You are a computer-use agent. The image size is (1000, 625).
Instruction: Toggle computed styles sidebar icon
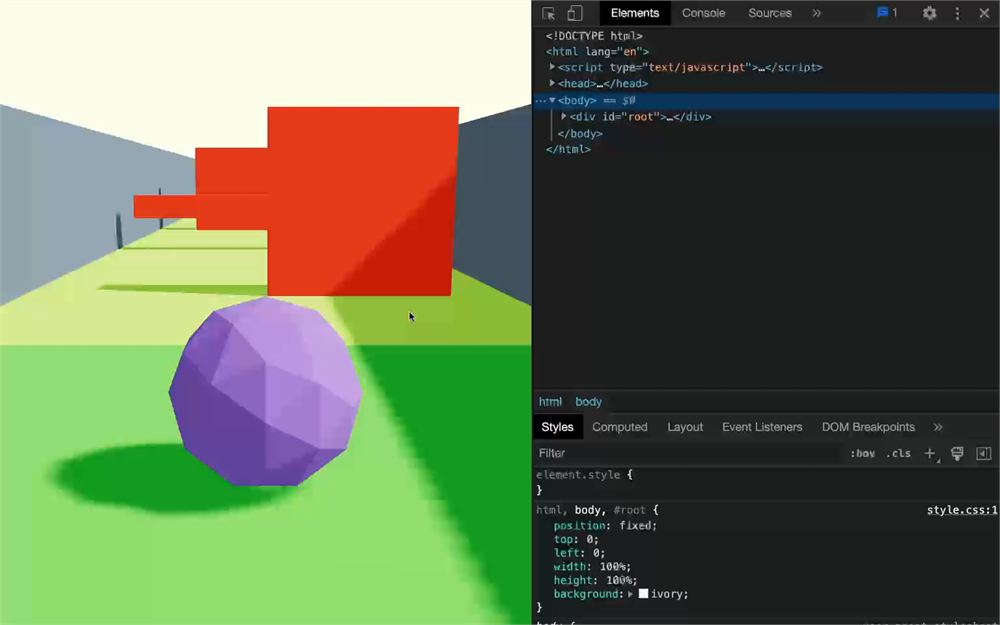[x=983, y=453]
